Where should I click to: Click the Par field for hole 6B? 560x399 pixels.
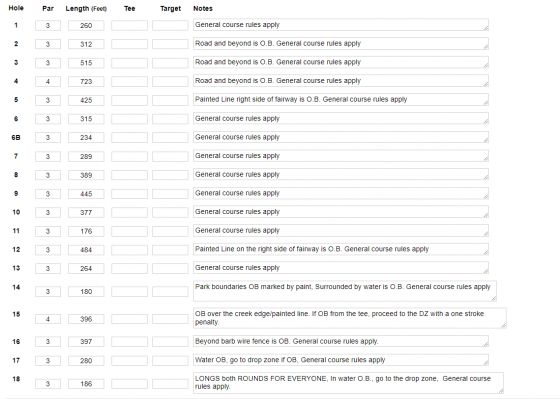pos(48,138)
